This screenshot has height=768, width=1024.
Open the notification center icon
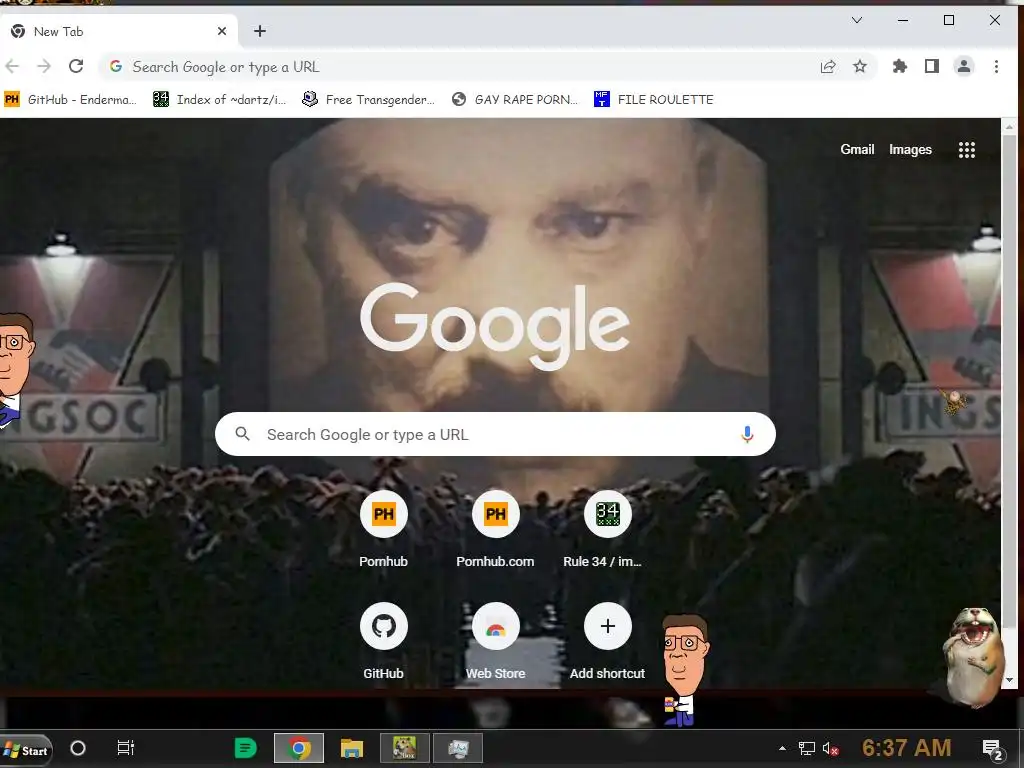point(994,749)
